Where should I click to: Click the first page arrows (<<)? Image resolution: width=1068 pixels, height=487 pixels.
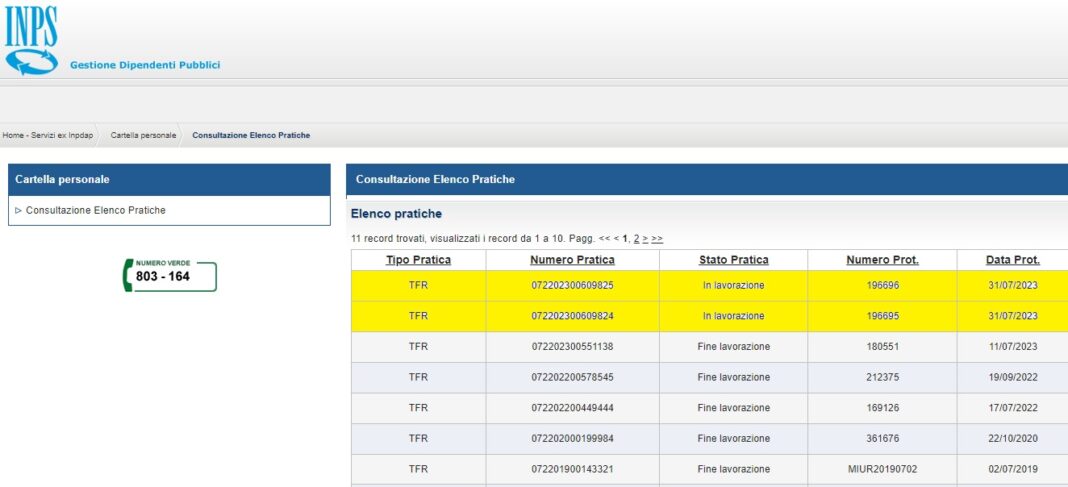[604, 238]
